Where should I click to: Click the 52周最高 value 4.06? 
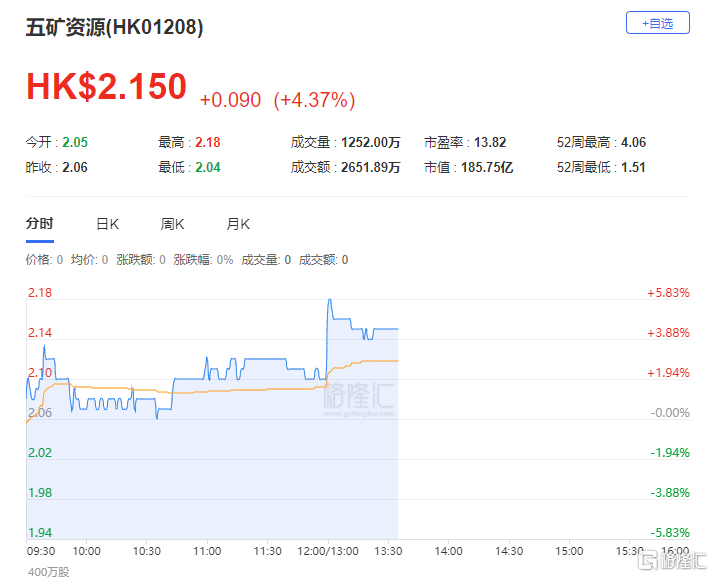[633, 142]
